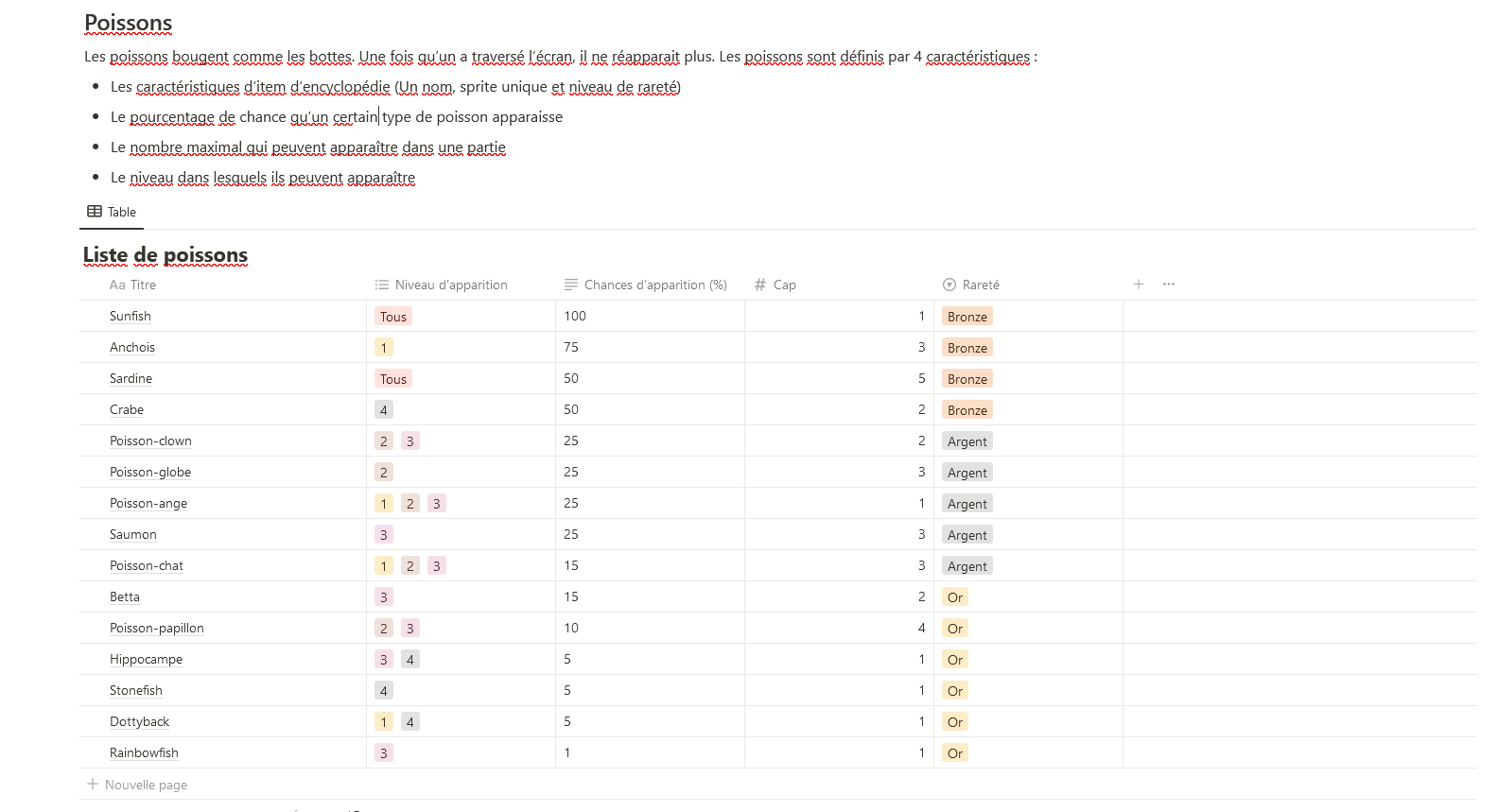The image size is (1498, 812).
Task: Click the Bronze tag in Anchois row
Action: point(967,348)
